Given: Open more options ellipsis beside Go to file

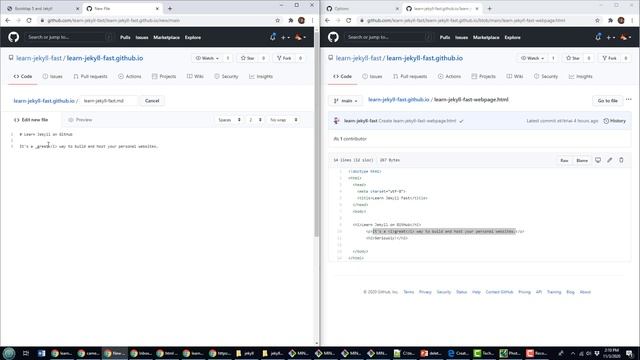Looking at the screenshot, I should (629, 99).
